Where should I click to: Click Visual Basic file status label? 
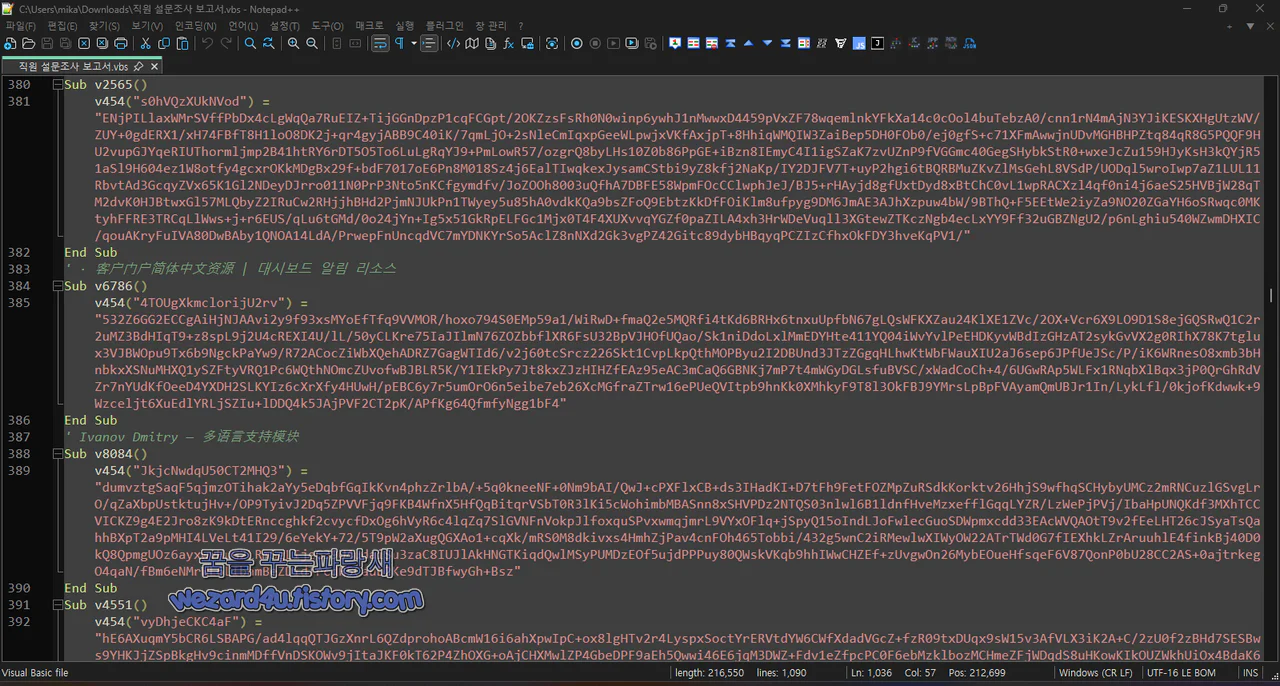tap(35, 673)
